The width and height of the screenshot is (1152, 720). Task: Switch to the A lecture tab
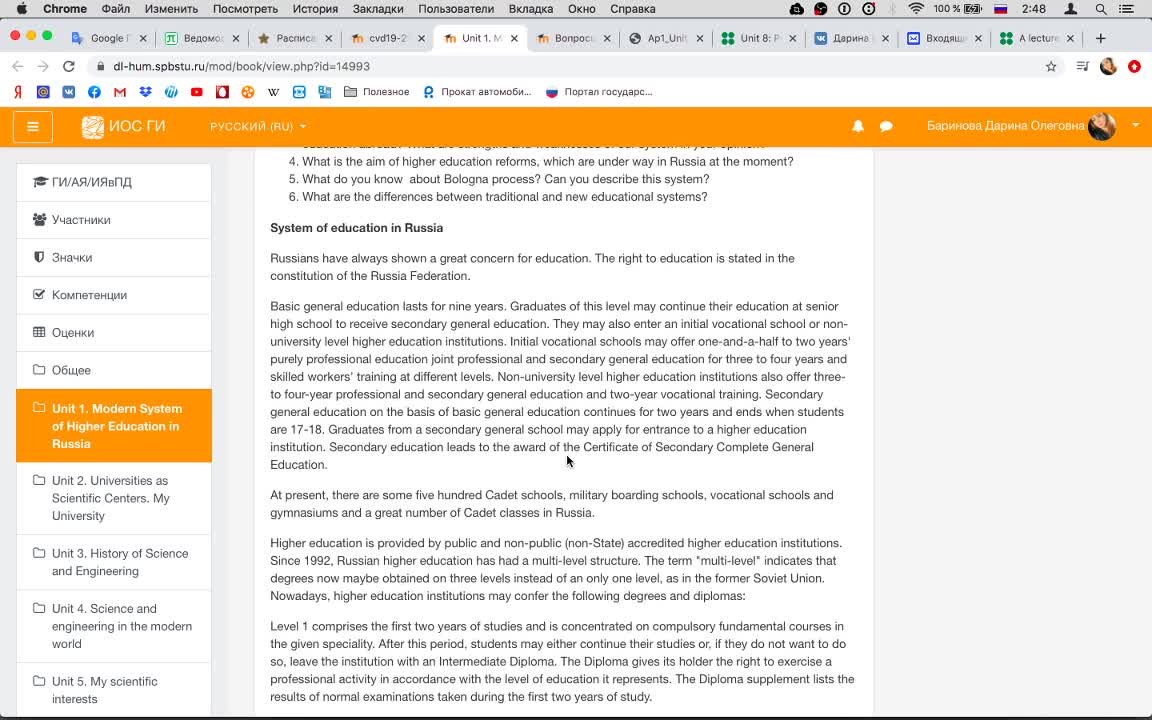click(x=1035, y=38)
